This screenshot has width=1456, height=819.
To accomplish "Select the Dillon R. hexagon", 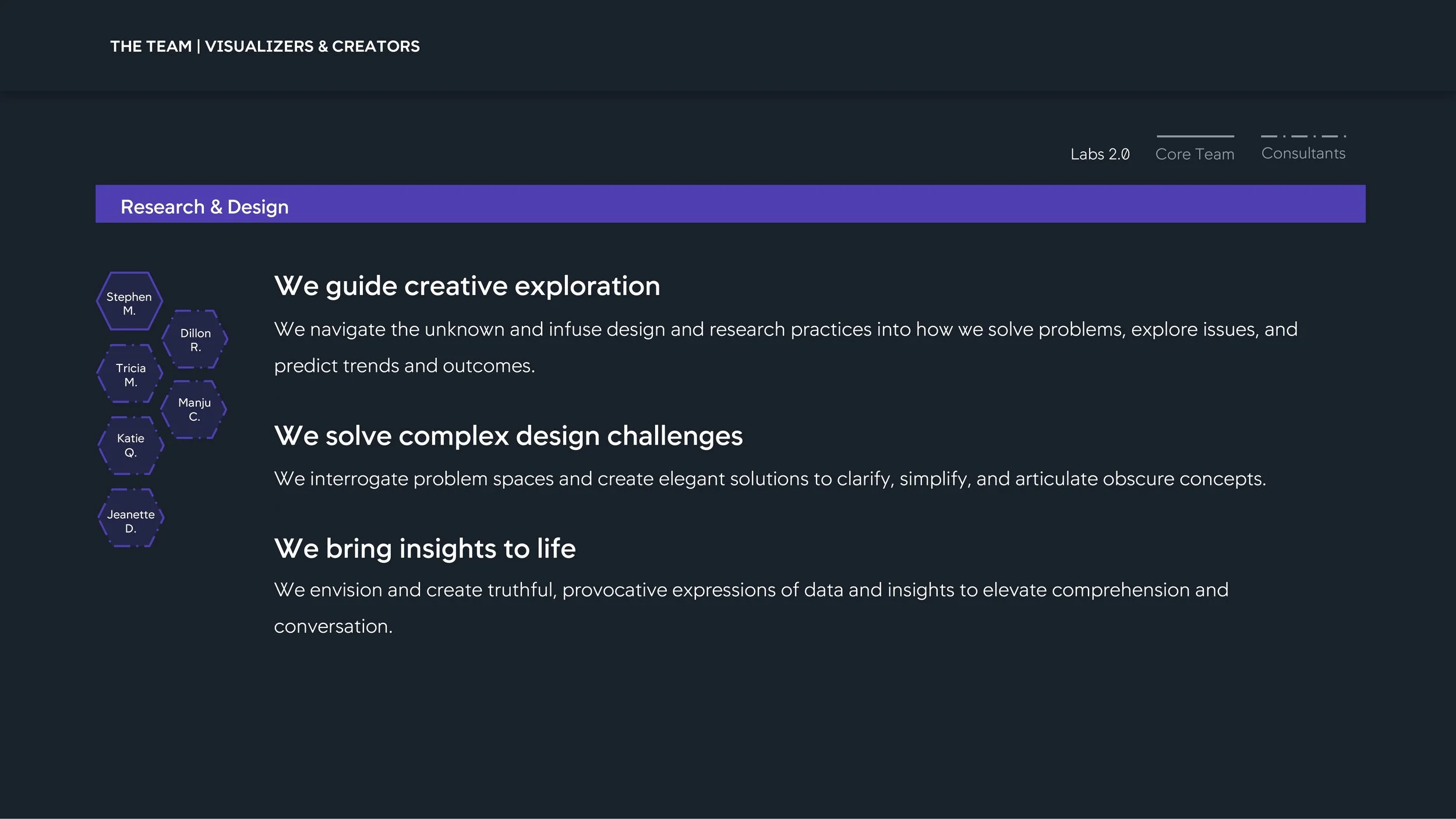I will coord(195,339).
